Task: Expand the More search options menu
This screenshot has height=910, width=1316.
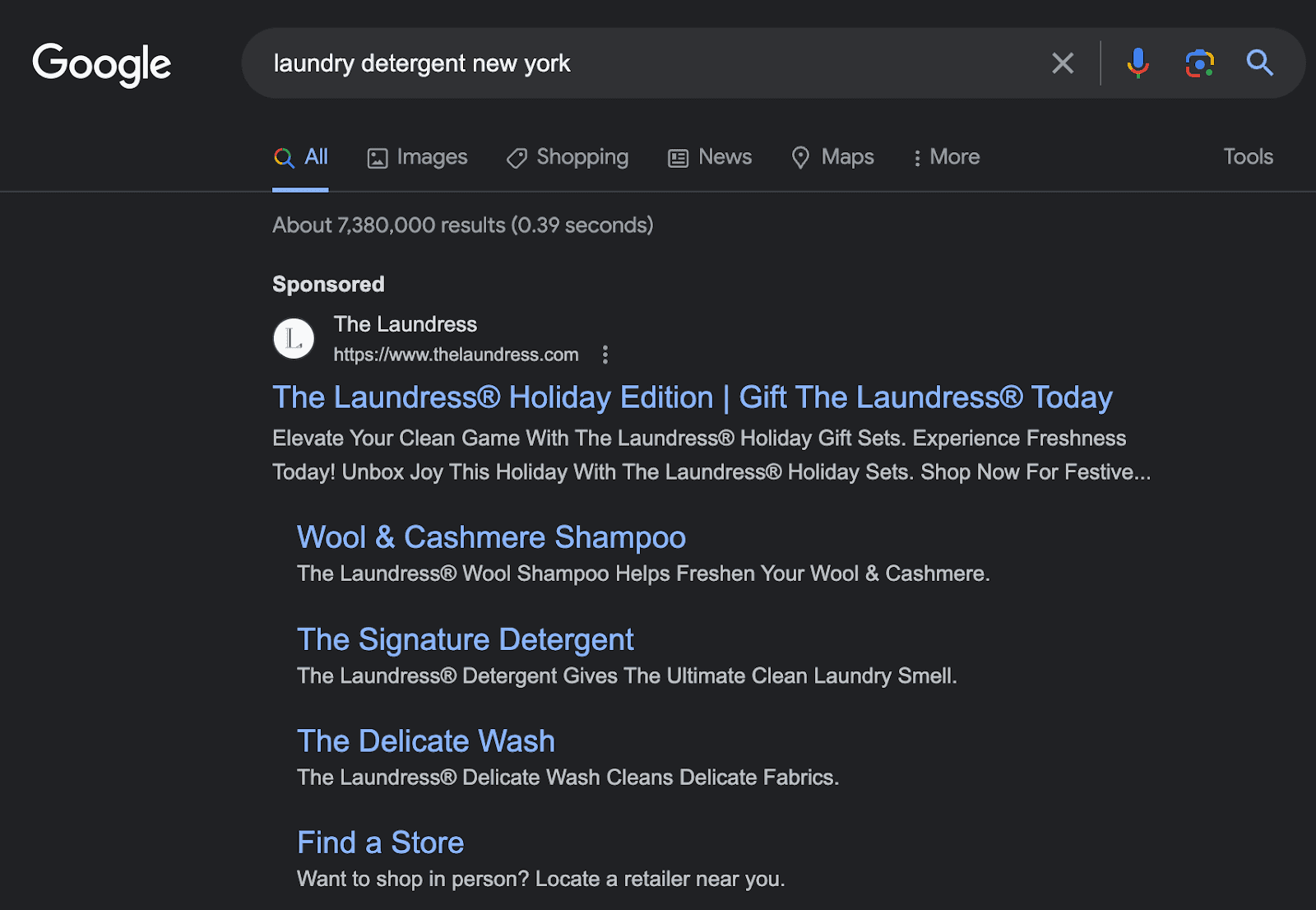Action: 946,156
